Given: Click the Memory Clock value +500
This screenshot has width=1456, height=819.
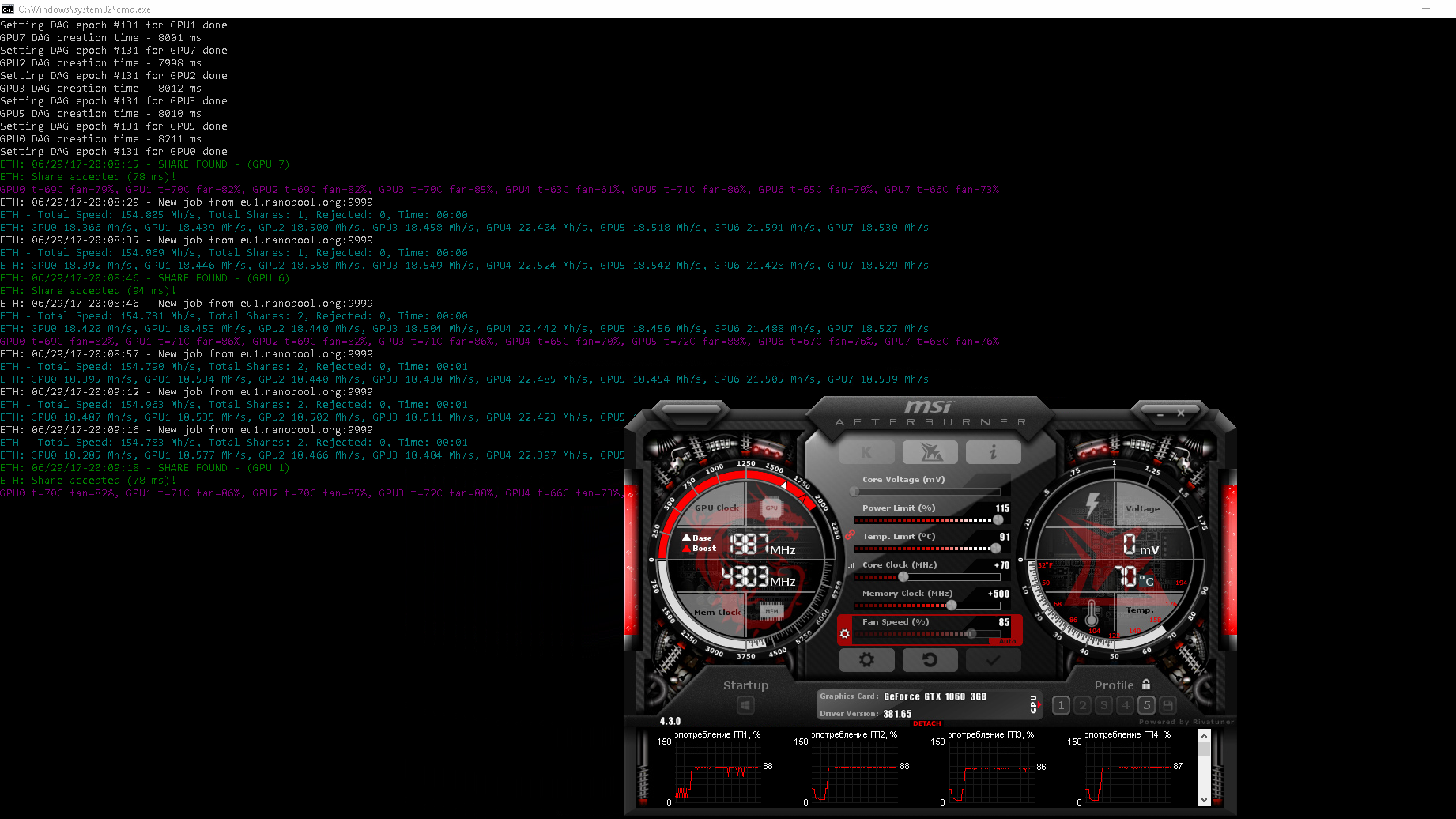Looking at the screenshot, I should pos(999,594).
